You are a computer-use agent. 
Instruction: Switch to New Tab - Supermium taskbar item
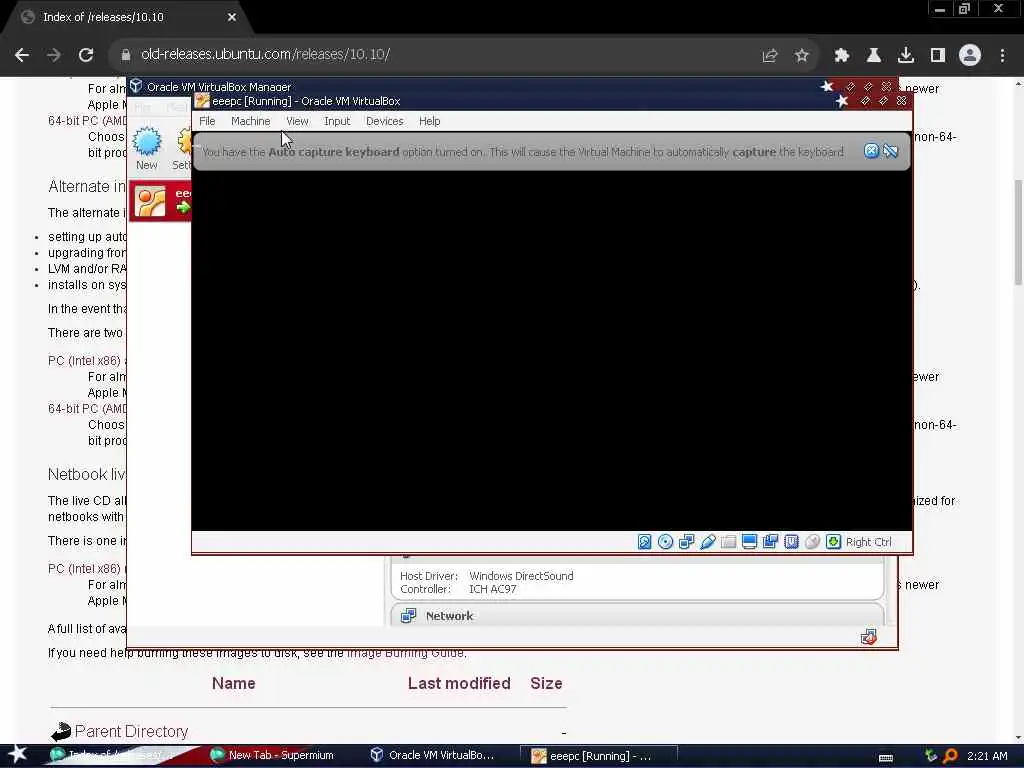273,756
